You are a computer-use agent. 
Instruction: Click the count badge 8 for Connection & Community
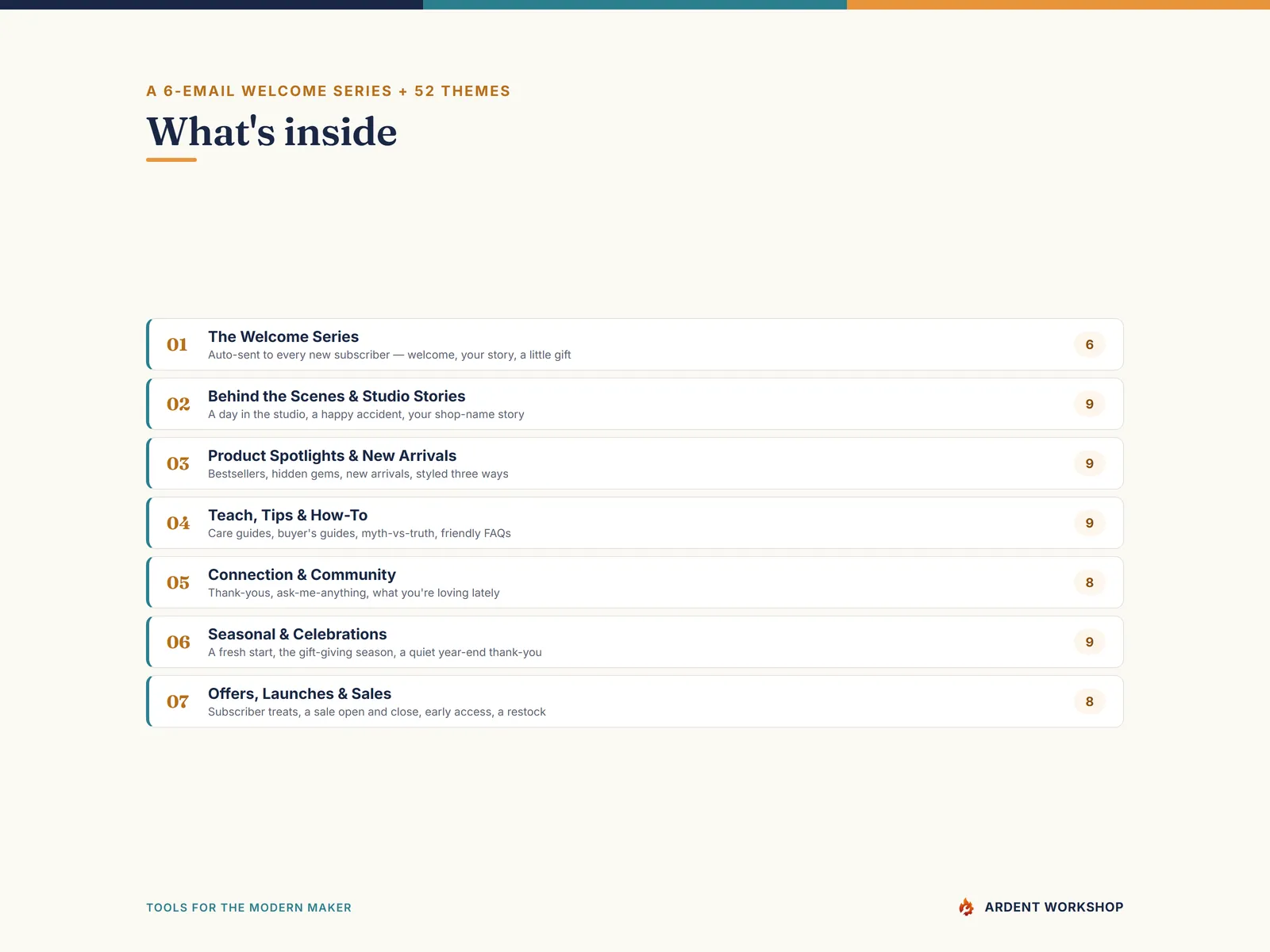1089,582
